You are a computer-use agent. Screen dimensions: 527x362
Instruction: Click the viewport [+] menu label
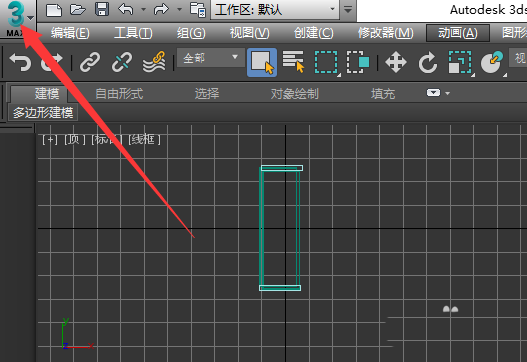[x=50, y=139]
